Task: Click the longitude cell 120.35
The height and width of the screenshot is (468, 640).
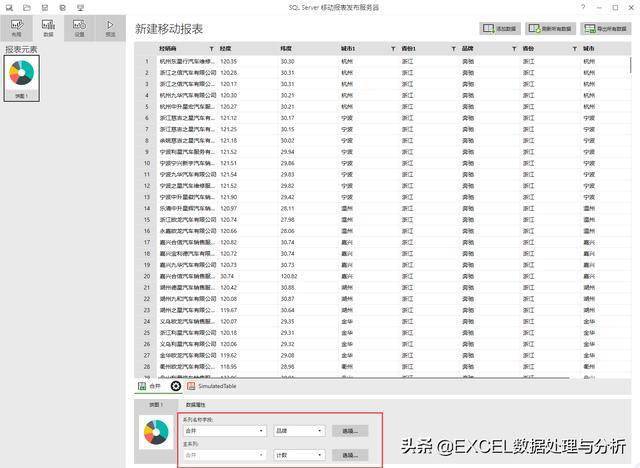Action: click(228, 62)
